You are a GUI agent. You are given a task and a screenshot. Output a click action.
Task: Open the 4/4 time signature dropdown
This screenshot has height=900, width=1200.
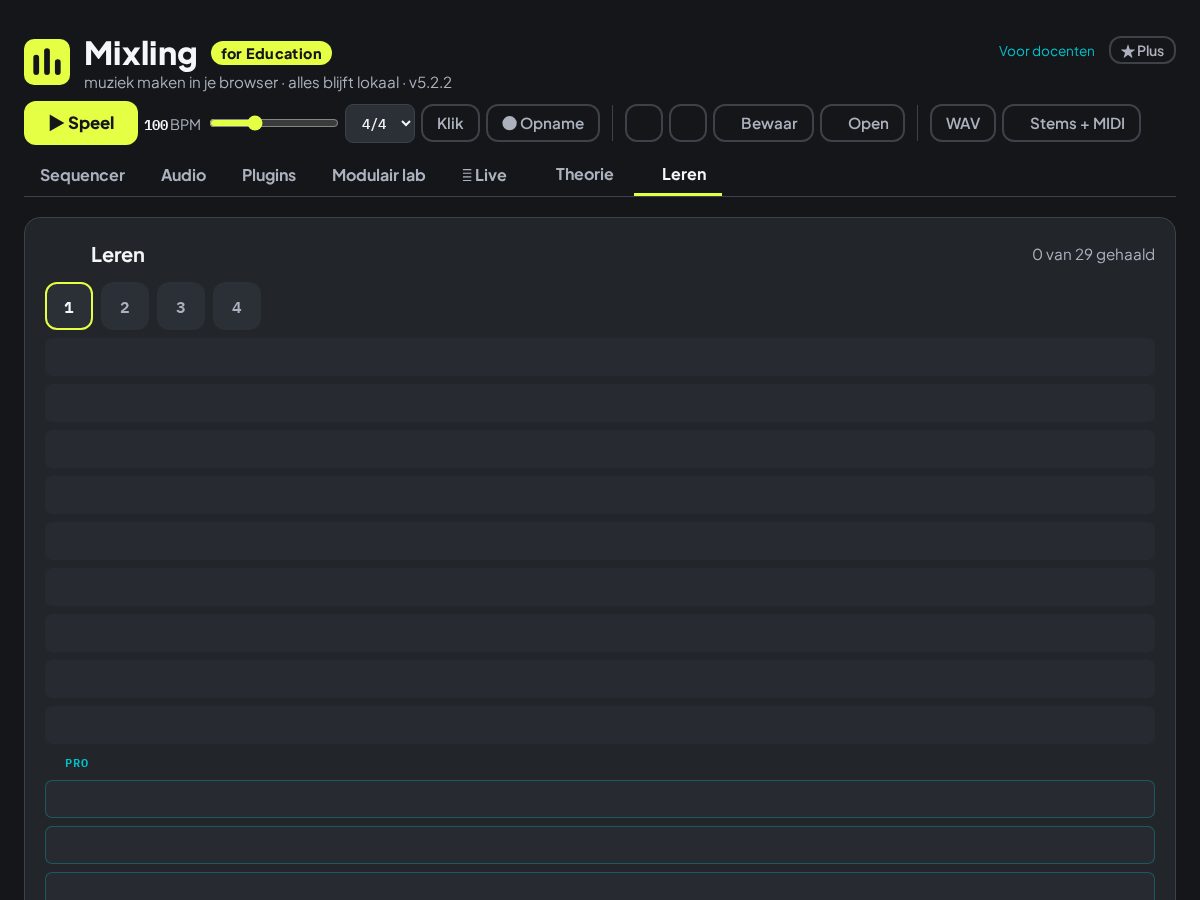[380, 123]
